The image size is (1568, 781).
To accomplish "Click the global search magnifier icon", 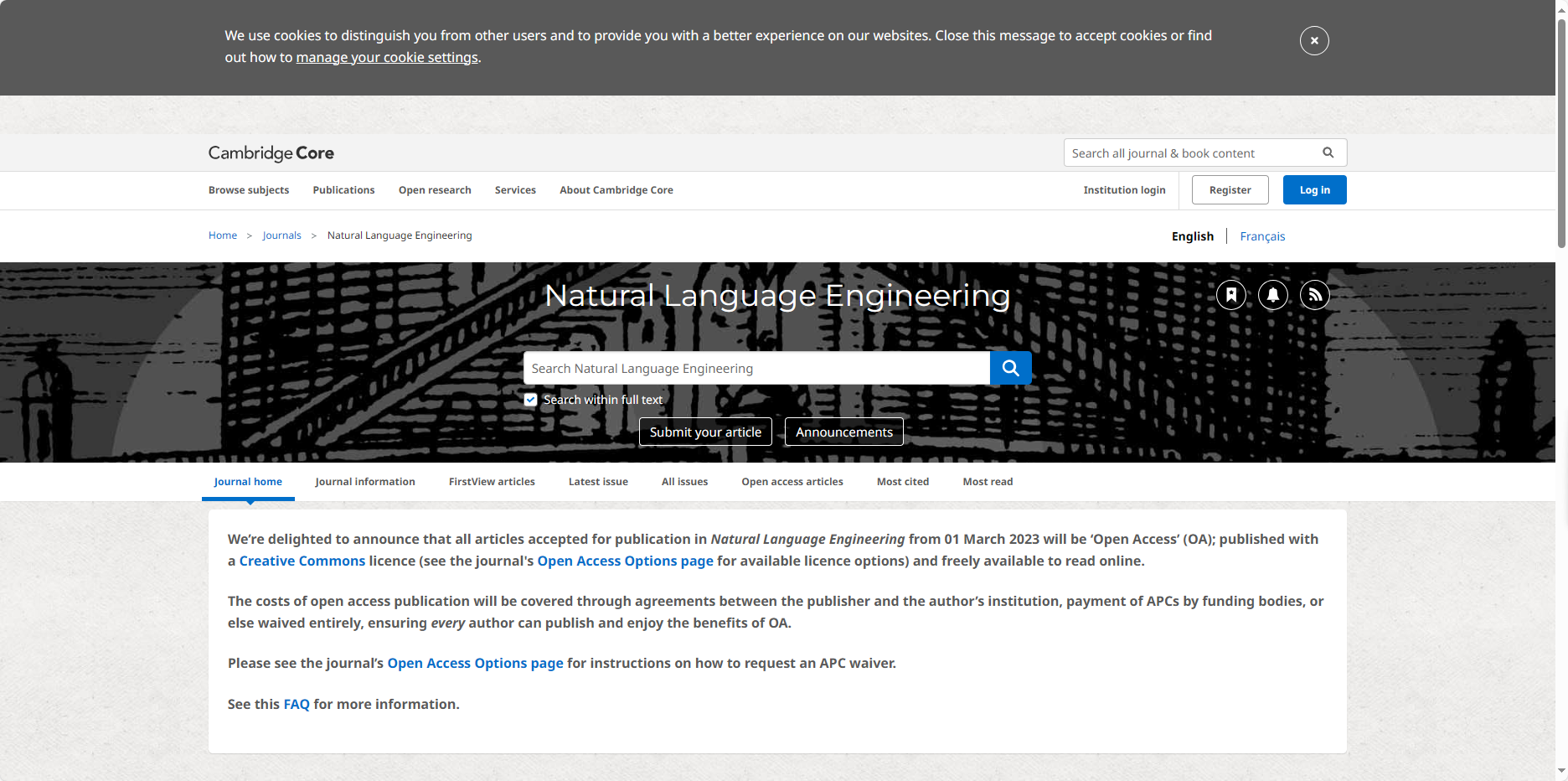I will [x=1328, y=153].
